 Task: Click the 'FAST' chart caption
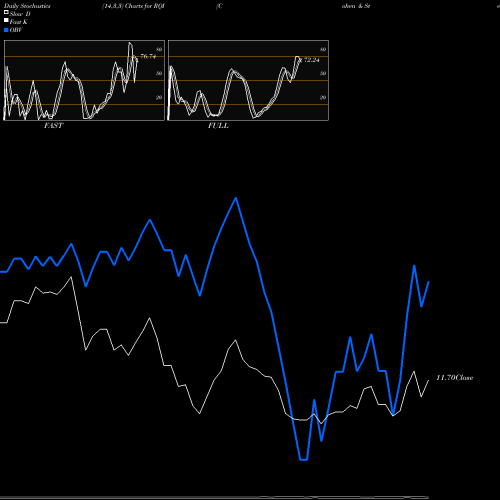pos(53,126)
